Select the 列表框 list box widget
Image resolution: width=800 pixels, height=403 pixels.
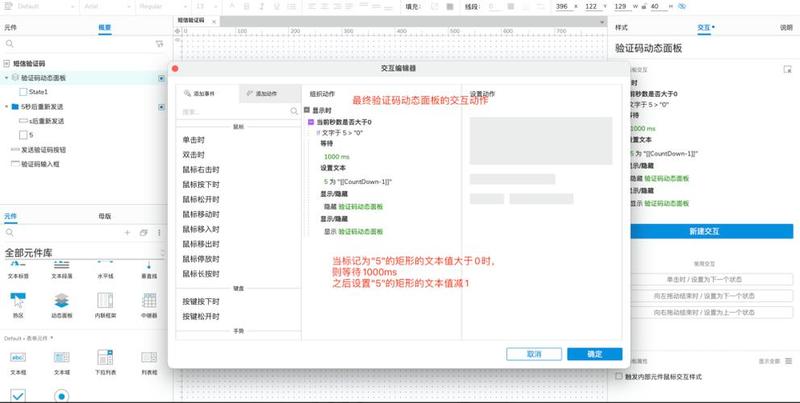tap(148, 362)
